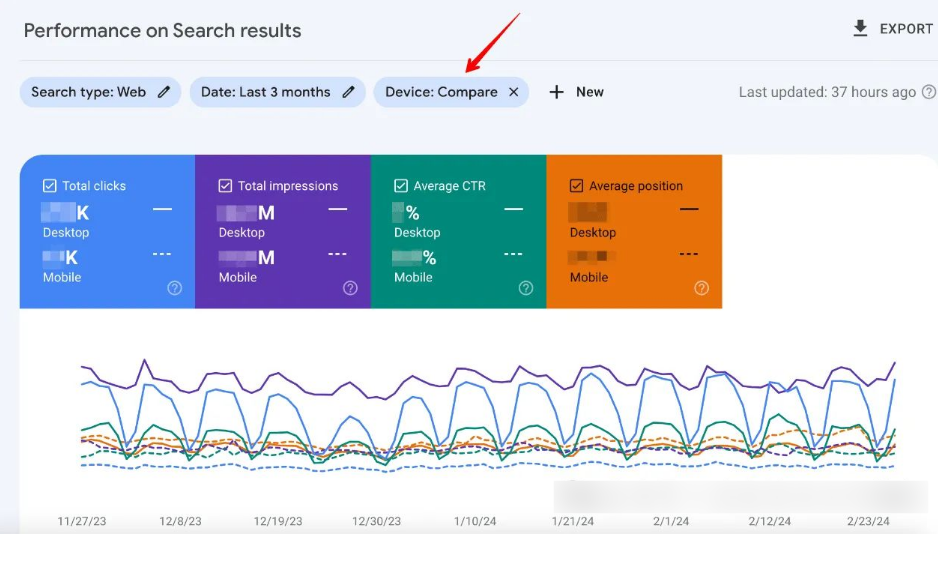Remove the Device: Compare filter
Image resolution: width=938 pixels, height=561 pixels.
click(x=513, y=92)
